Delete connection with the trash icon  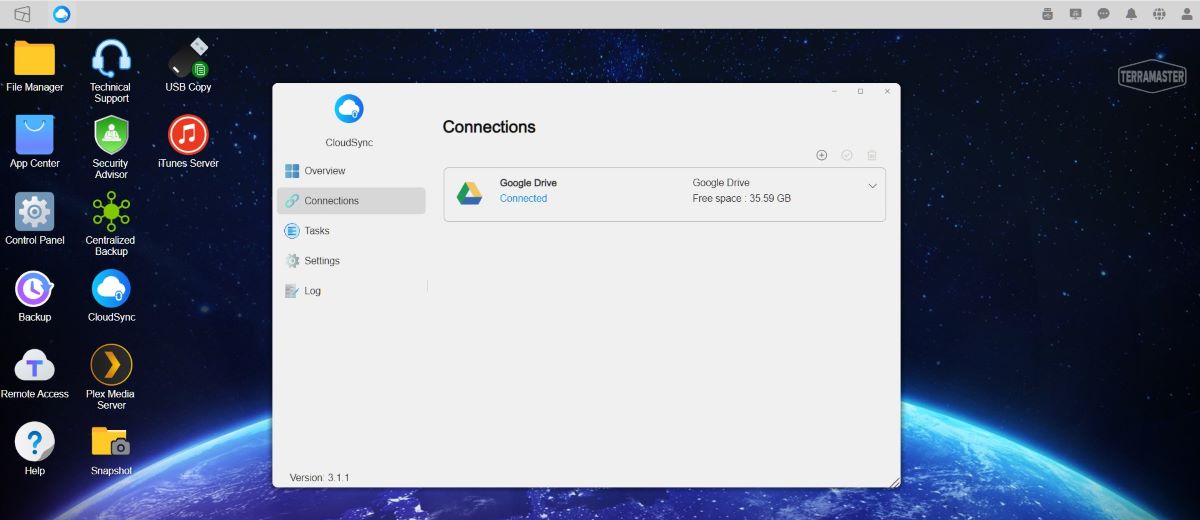(x=872, y=155)
